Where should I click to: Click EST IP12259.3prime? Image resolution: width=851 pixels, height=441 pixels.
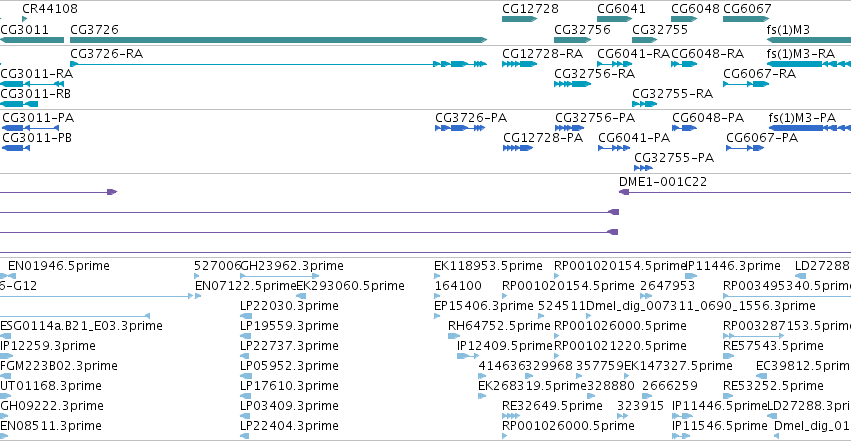(48, 346)
